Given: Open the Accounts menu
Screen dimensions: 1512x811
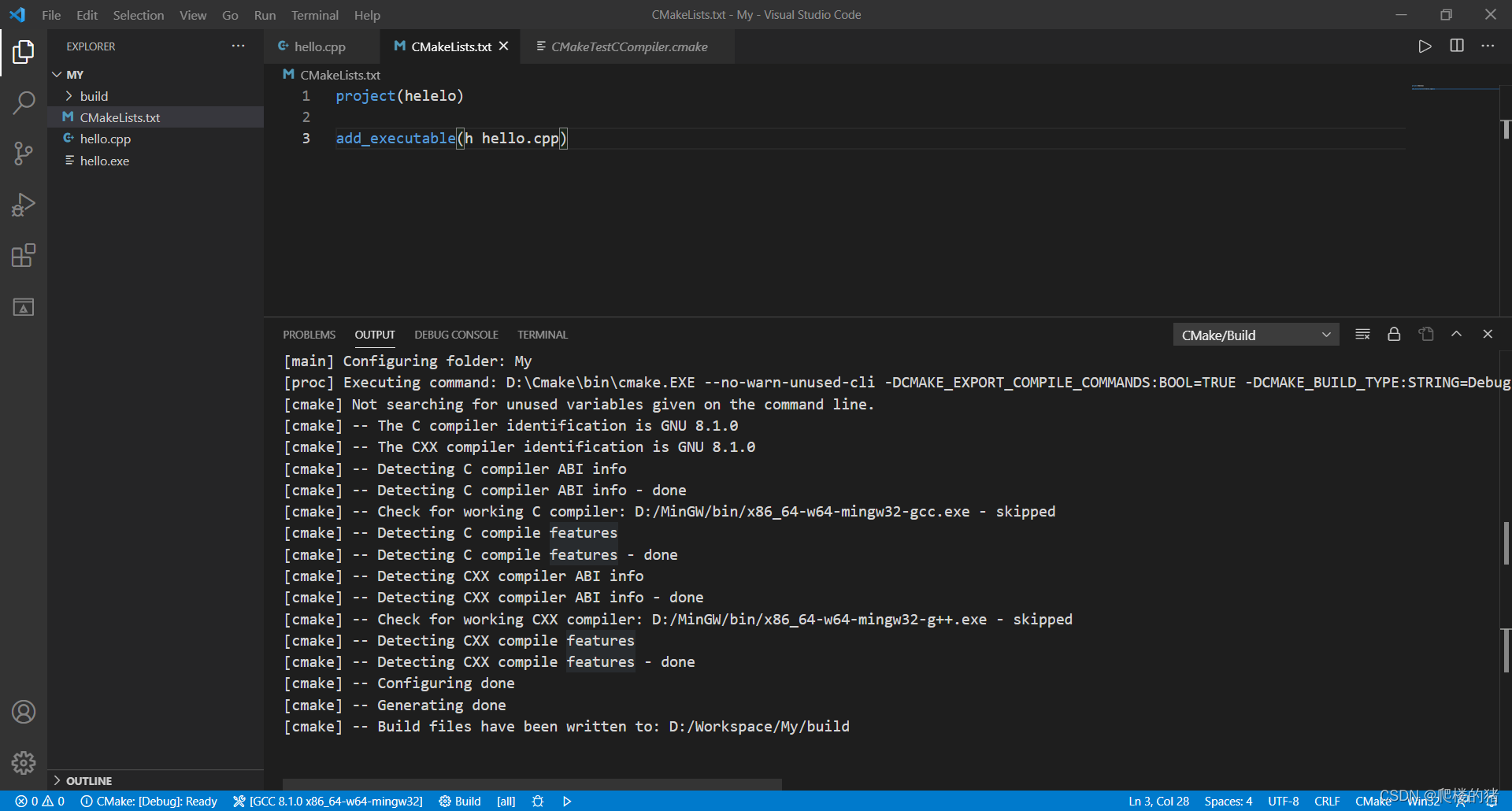Looking at the screenshot, I should click(24, 712).
